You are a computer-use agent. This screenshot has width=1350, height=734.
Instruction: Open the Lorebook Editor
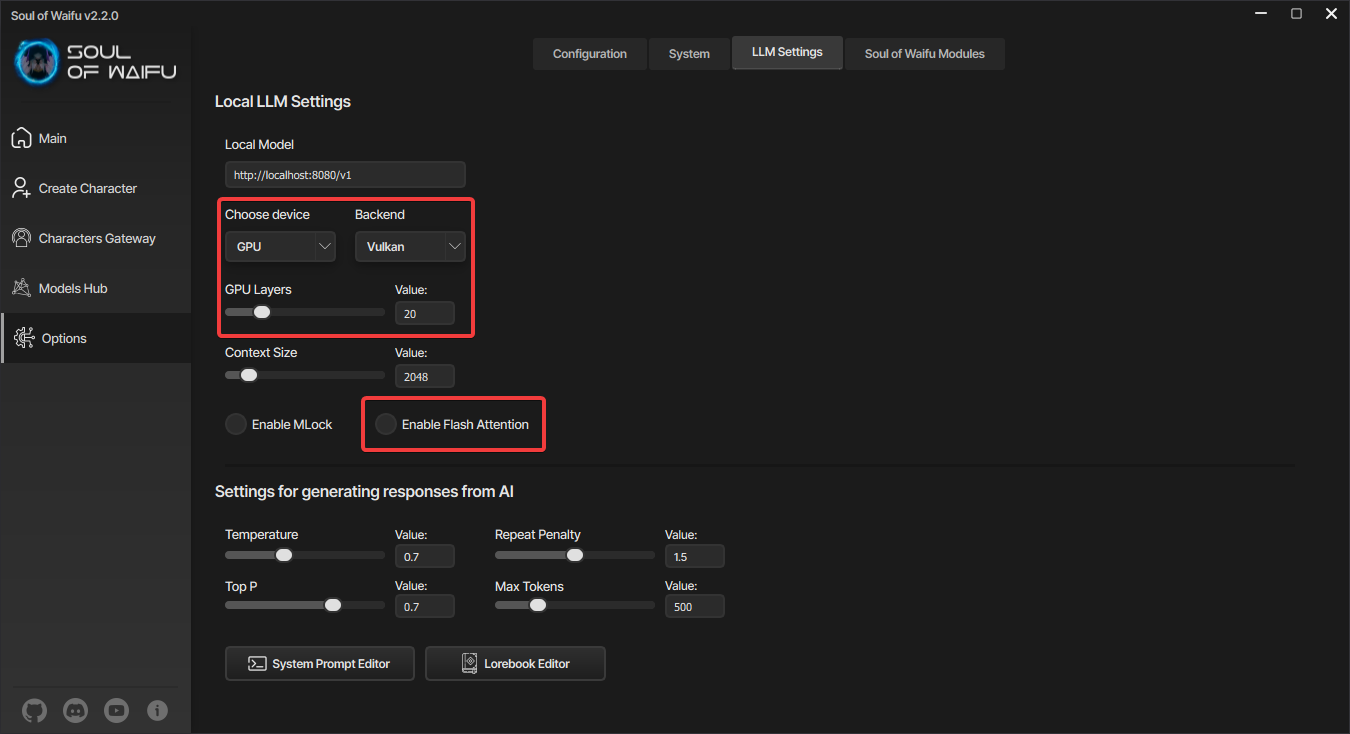515,663
